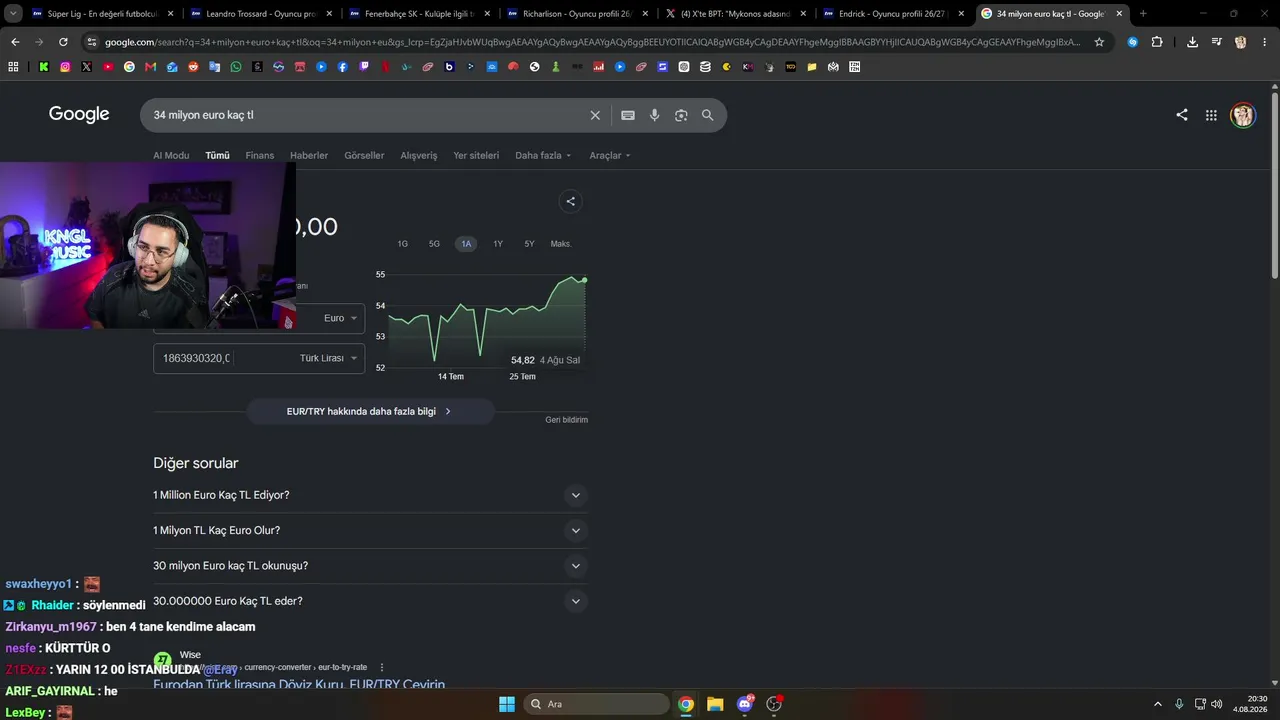Open the Euro currency dropdown

click(340, 318)
